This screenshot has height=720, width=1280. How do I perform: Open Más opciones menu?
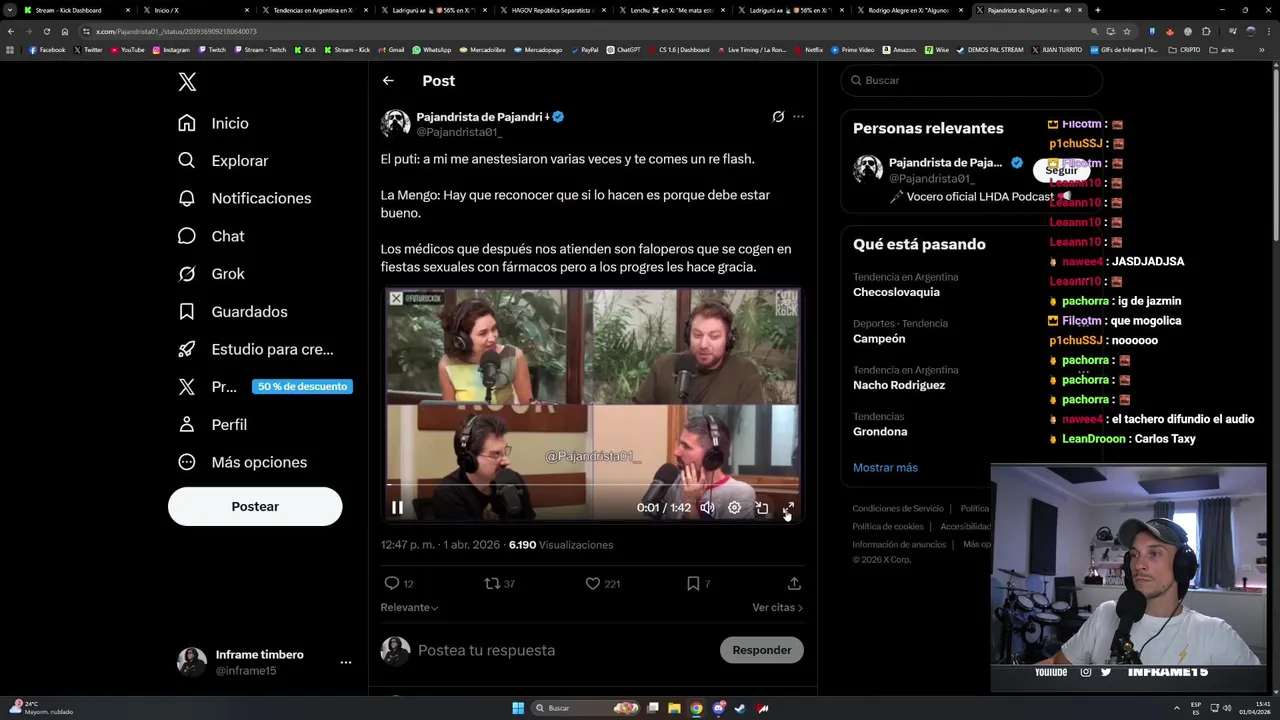[x=242, y=462]
